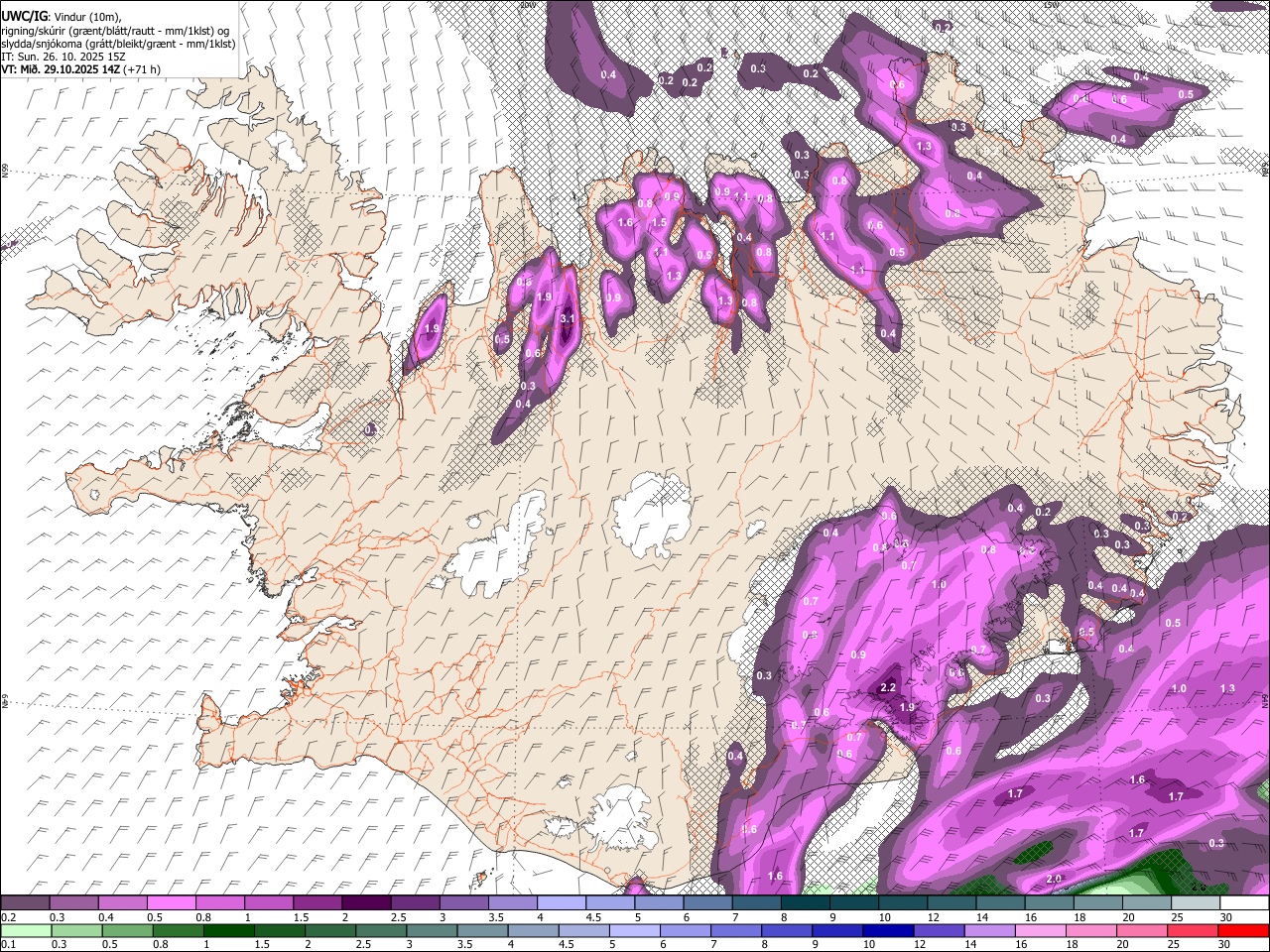Click the "Vindur (10m)" legend text

[x=87, y=17]
